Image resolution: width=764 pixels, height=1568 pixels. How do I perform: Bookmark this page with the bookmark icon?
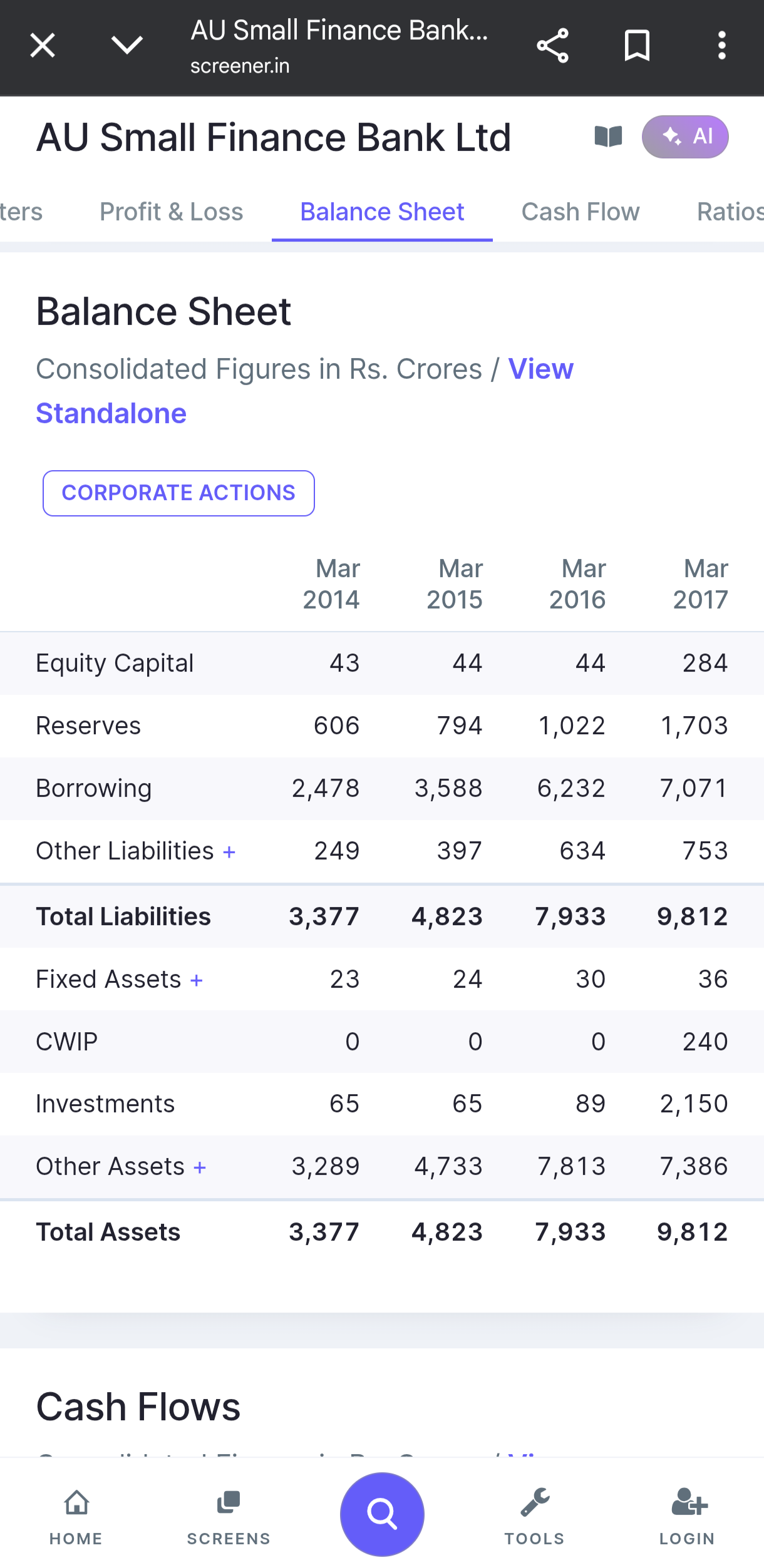[x=637, y=46]
